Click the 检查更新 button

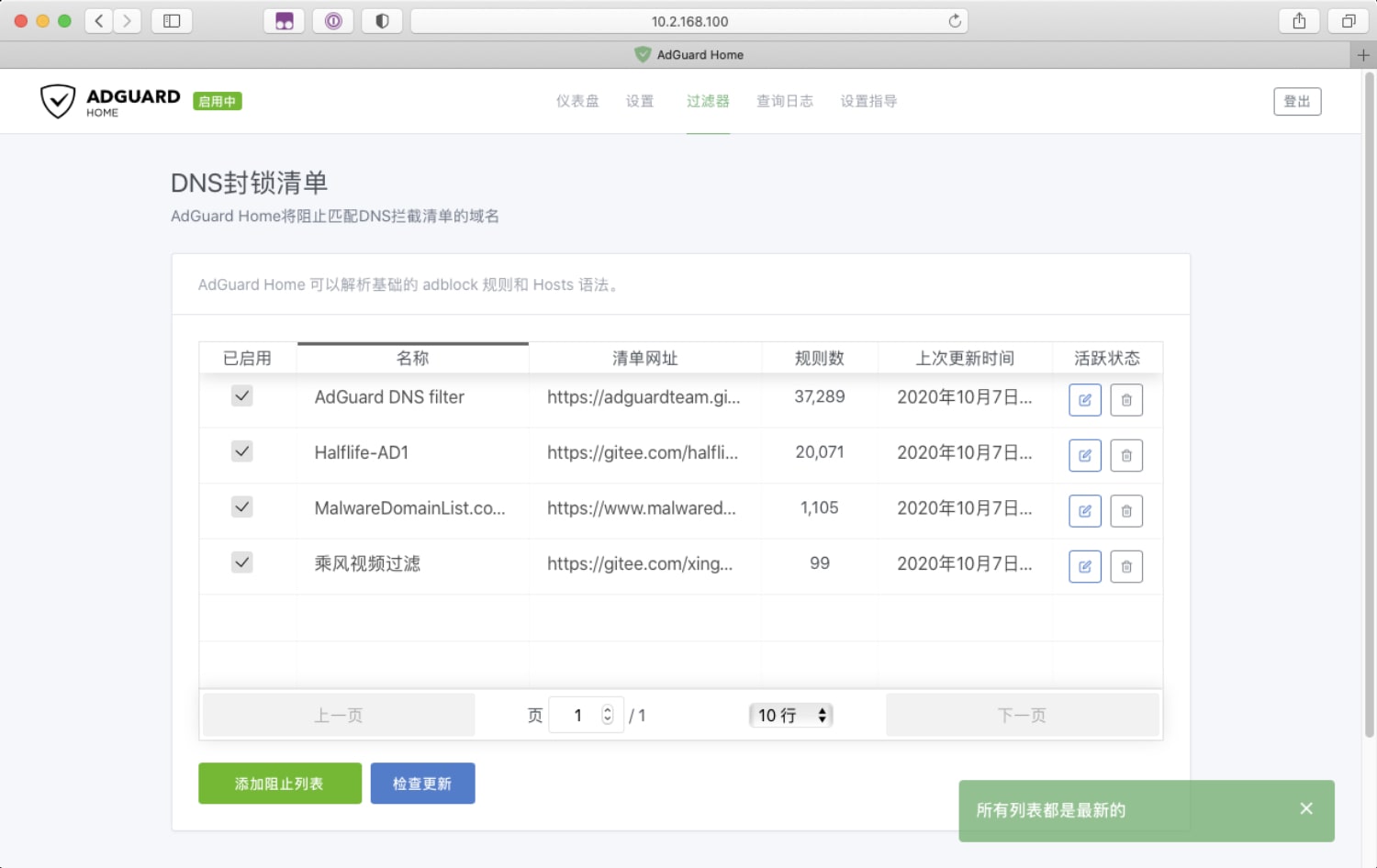pyautogui.click(x=422, y=783)
